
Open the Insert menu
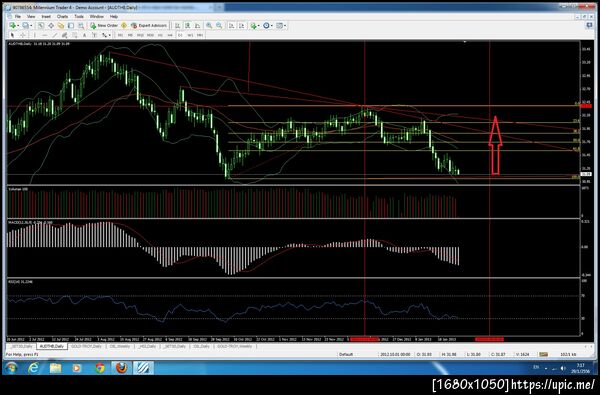pos(46,16)
